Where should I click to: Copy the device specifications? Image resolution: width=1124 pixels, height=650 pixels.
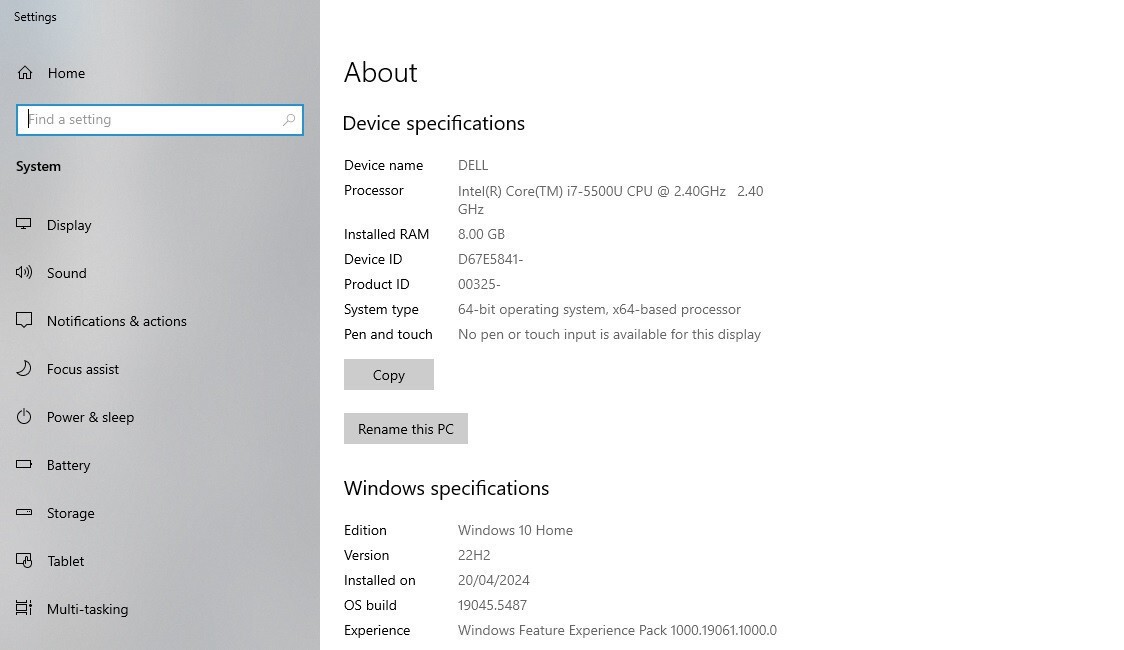389,375
